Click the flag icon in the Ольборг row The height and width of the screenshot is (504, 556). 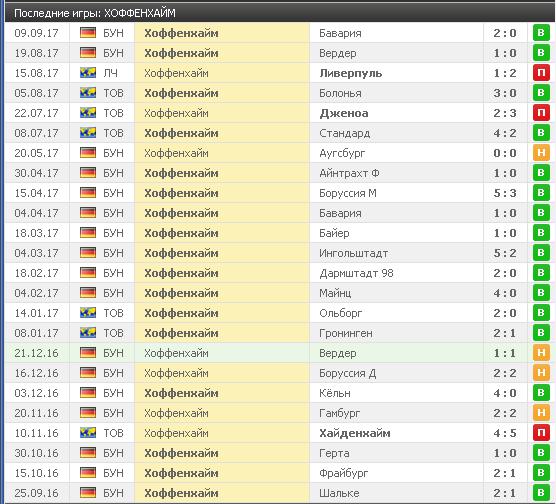(x=88, y=313)
